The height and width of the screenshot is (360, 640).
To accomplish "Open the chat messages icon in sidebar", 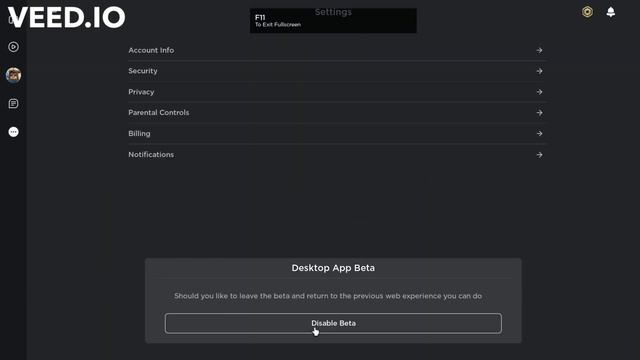I will click(x=13, y=104).
